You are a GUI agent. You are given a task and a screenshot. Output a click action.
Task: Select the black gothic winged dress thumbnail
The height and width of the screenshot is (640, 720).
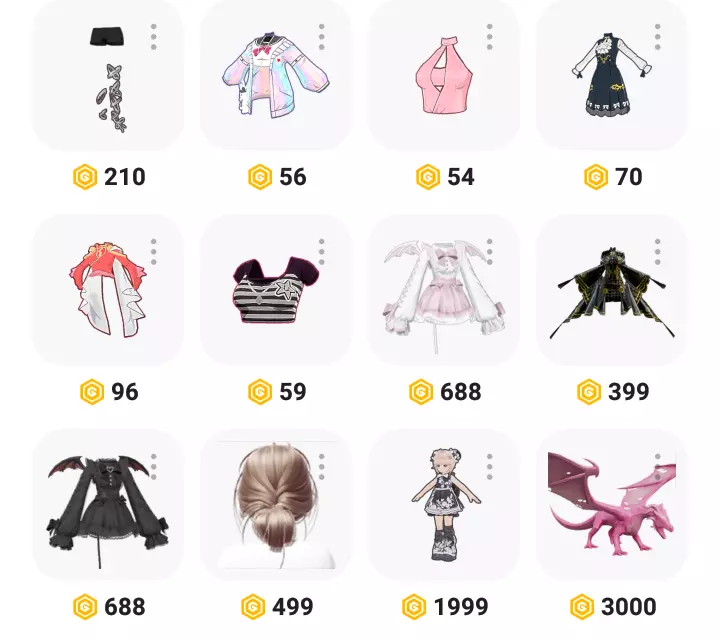pos(108,505)
